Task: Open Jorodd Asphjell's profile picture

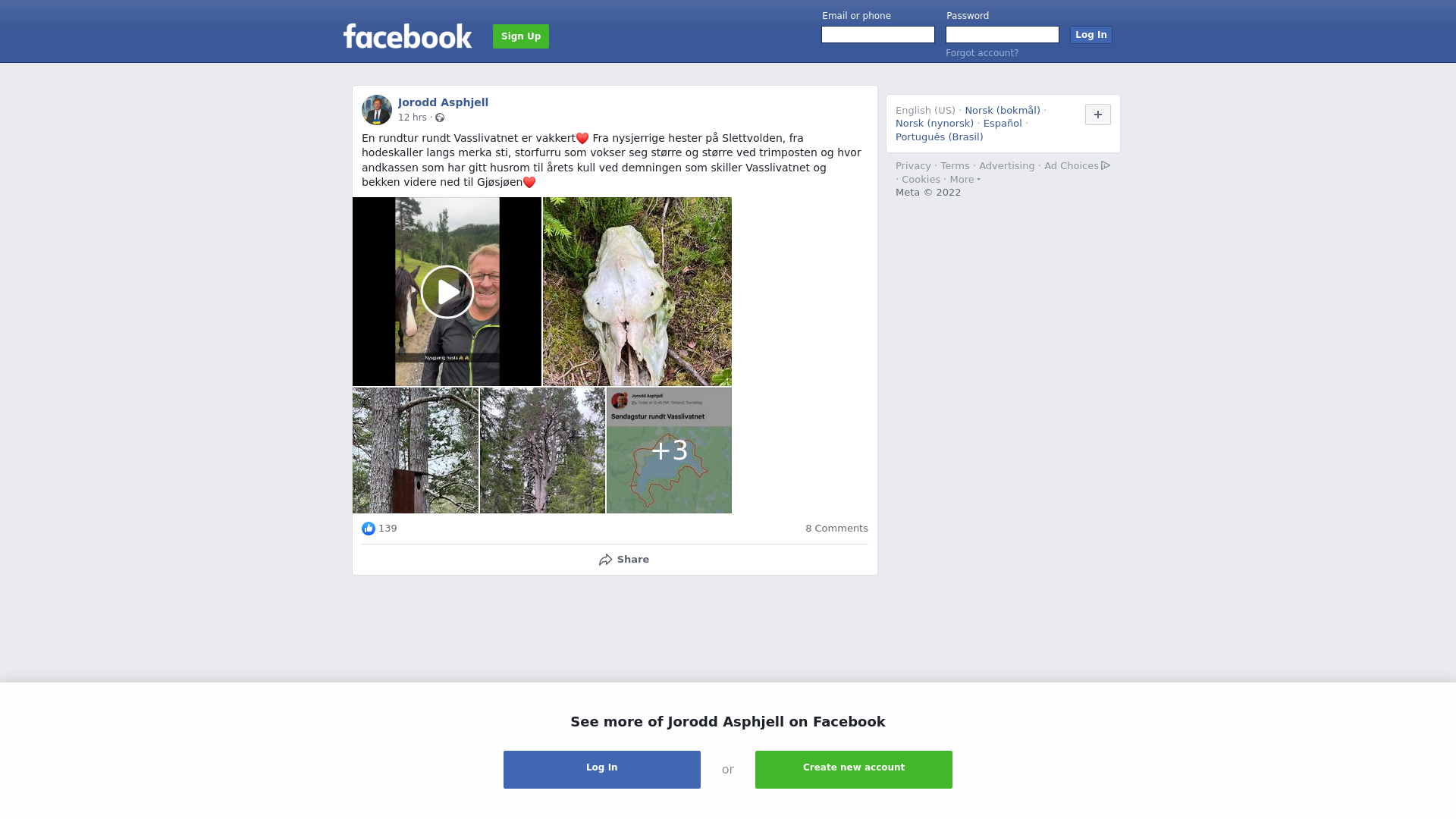Action: (x=377, y=110)
